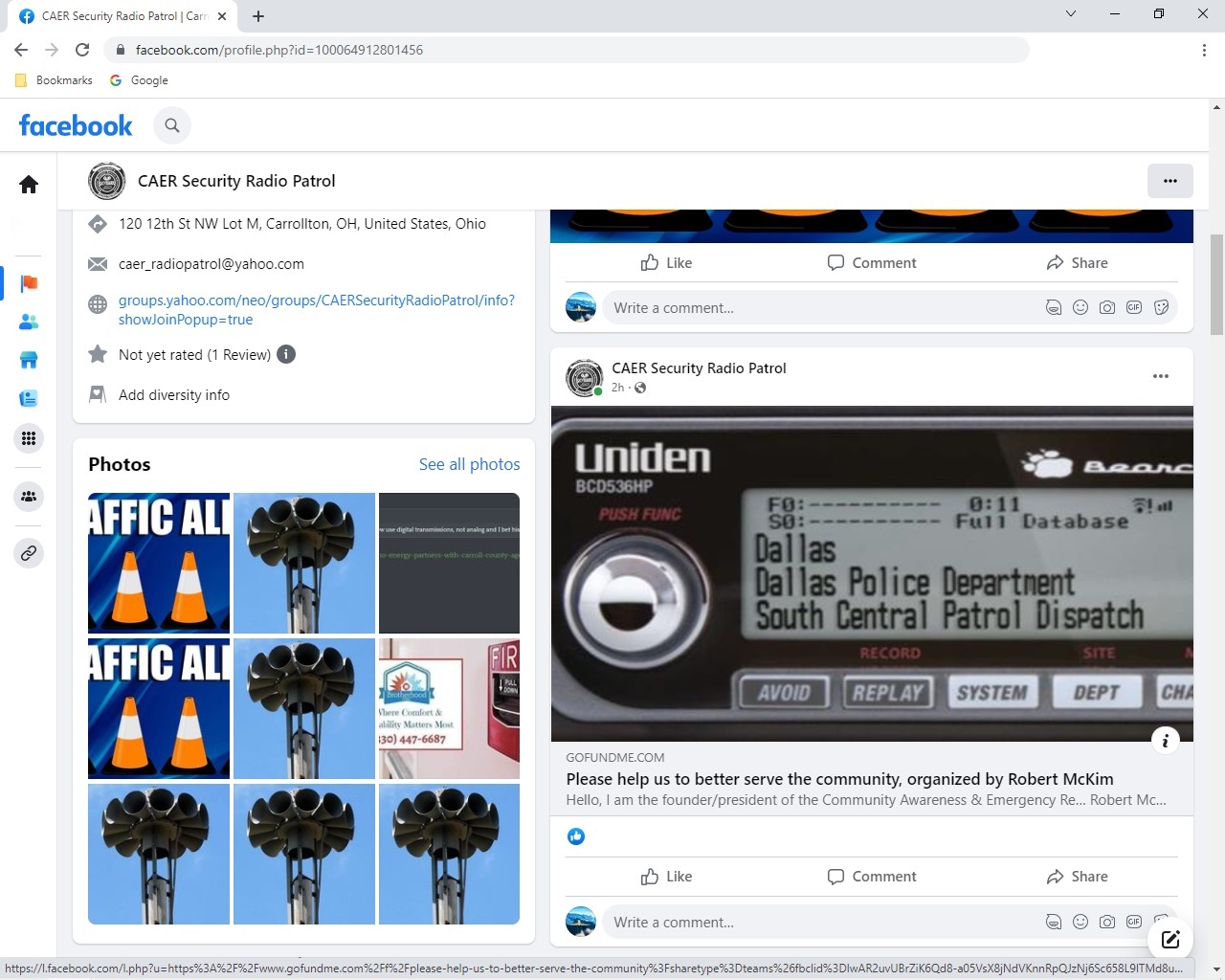1225x980 pixels.
Task: Open Chrome three-dot menu
Action: point(1204,50)
